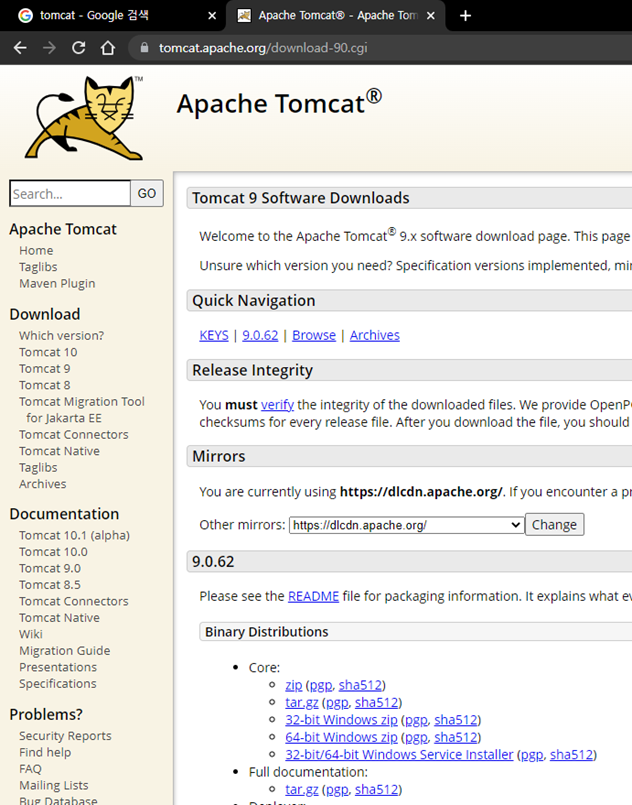Viewport: 632px width, 805px height.
Task: Open the FAQ sidebar link
Action: [x=30, y=769]
